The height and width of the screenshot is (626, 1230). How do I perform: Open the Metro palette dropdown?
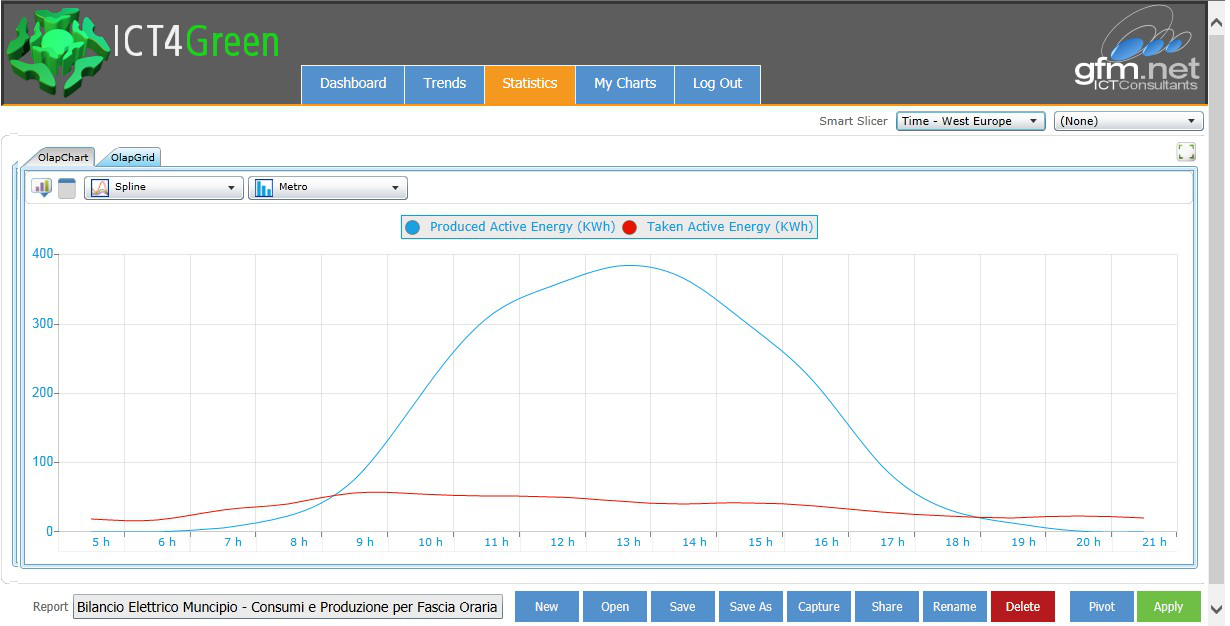point(328,188)
